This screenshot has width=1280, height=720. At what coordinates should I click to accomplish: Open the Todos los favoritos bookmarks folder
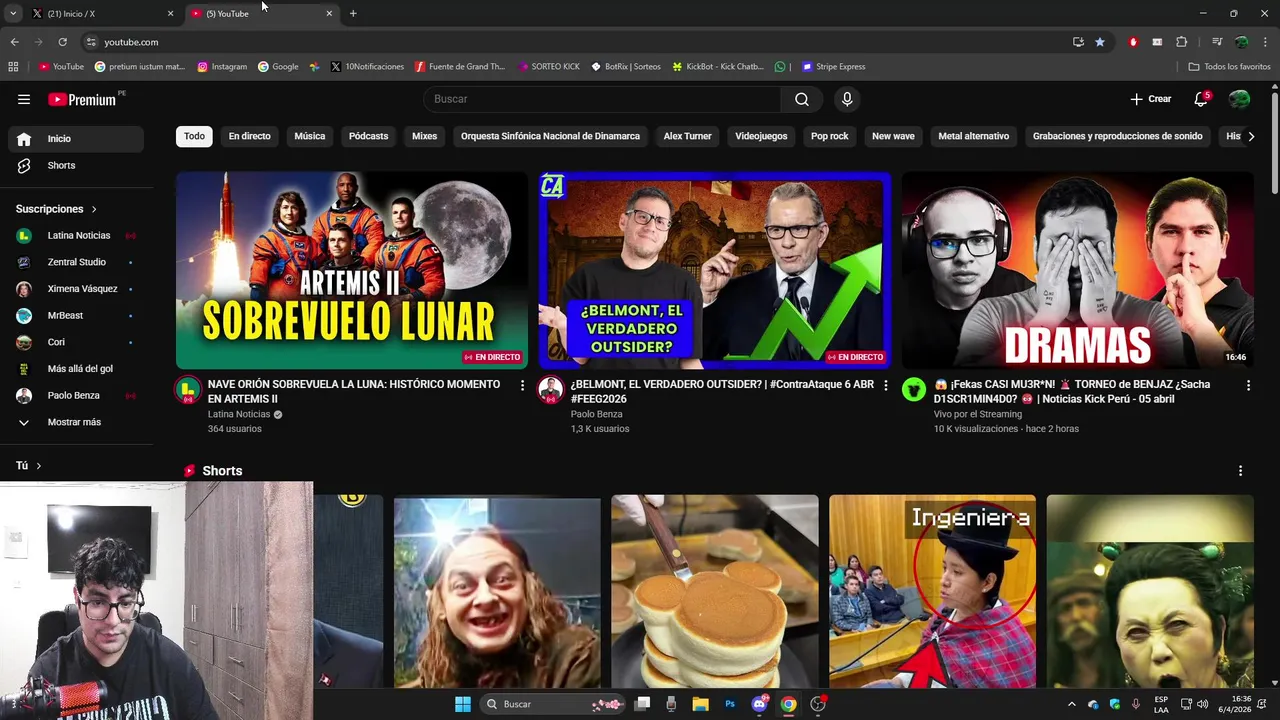(1230, 67)
